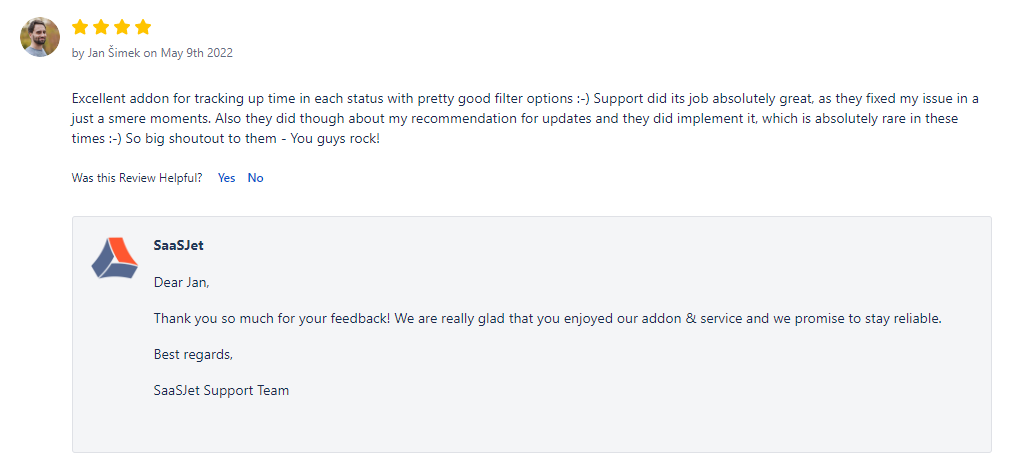Click the 'Dear Jan,' greeting text
The height and width of the screenshot is (476, 1014).
tap(182, 283)
